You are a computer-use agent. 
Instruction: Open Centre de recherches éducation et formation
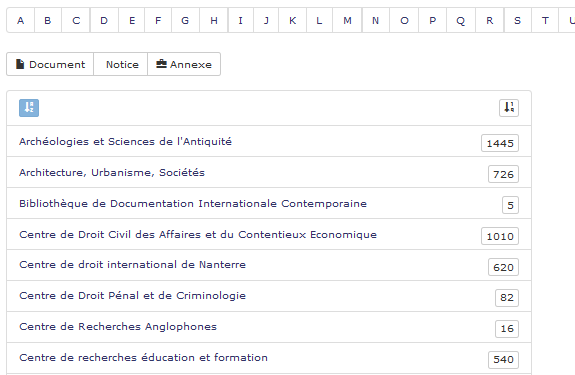[x=143, y=357]
